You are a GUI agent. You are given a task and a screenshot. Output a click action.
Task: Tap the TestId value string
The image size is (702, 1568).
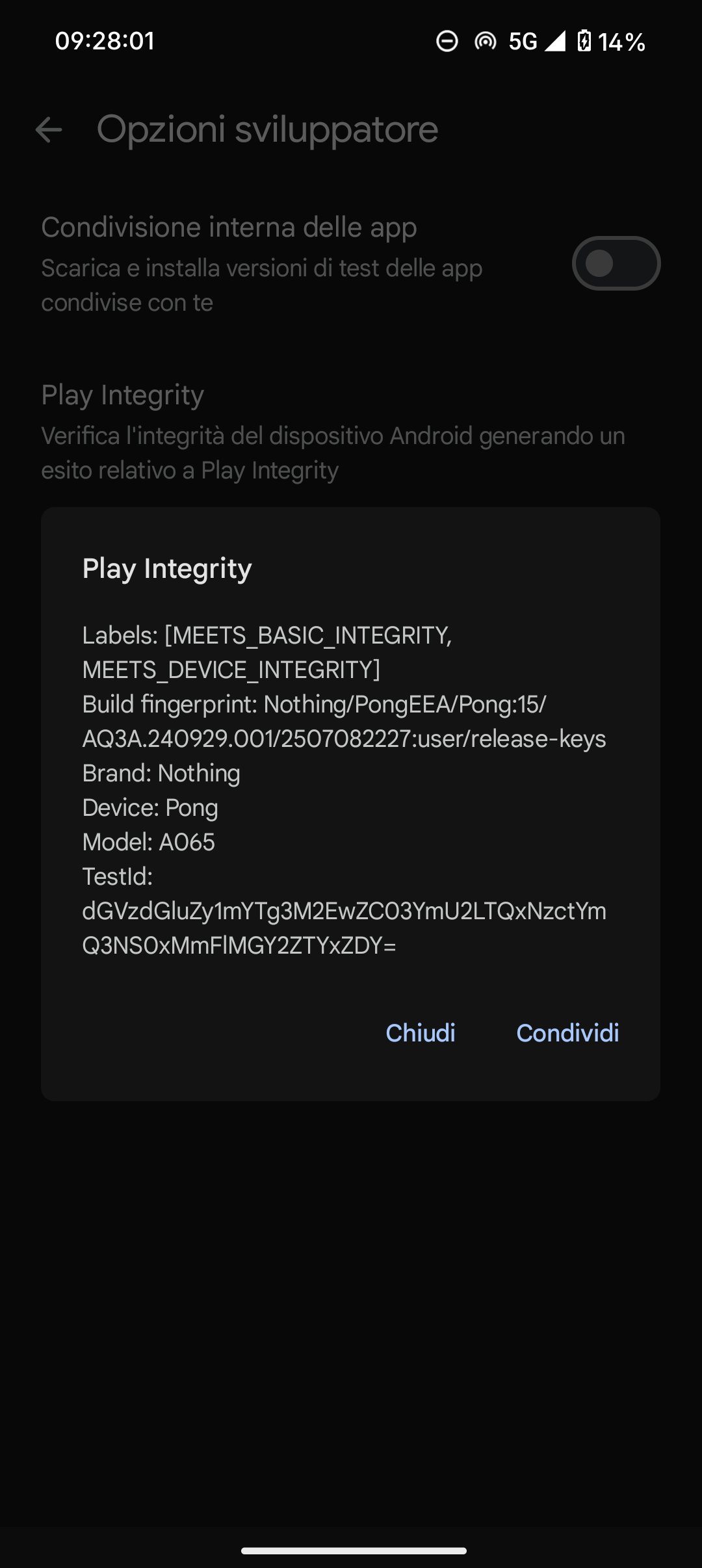[344, 928]
